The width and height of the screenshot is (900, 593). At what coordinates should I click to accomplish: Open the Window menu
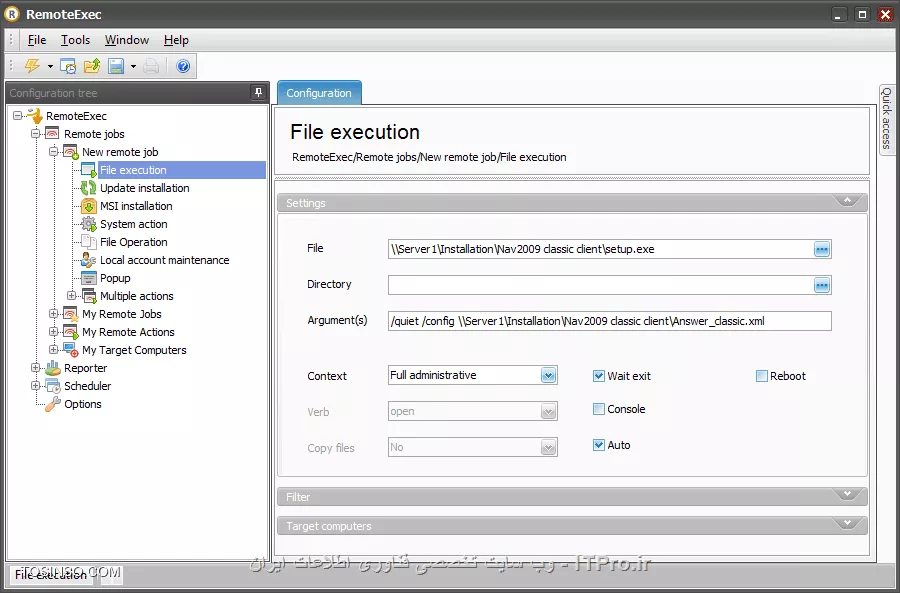click(127, 40)
